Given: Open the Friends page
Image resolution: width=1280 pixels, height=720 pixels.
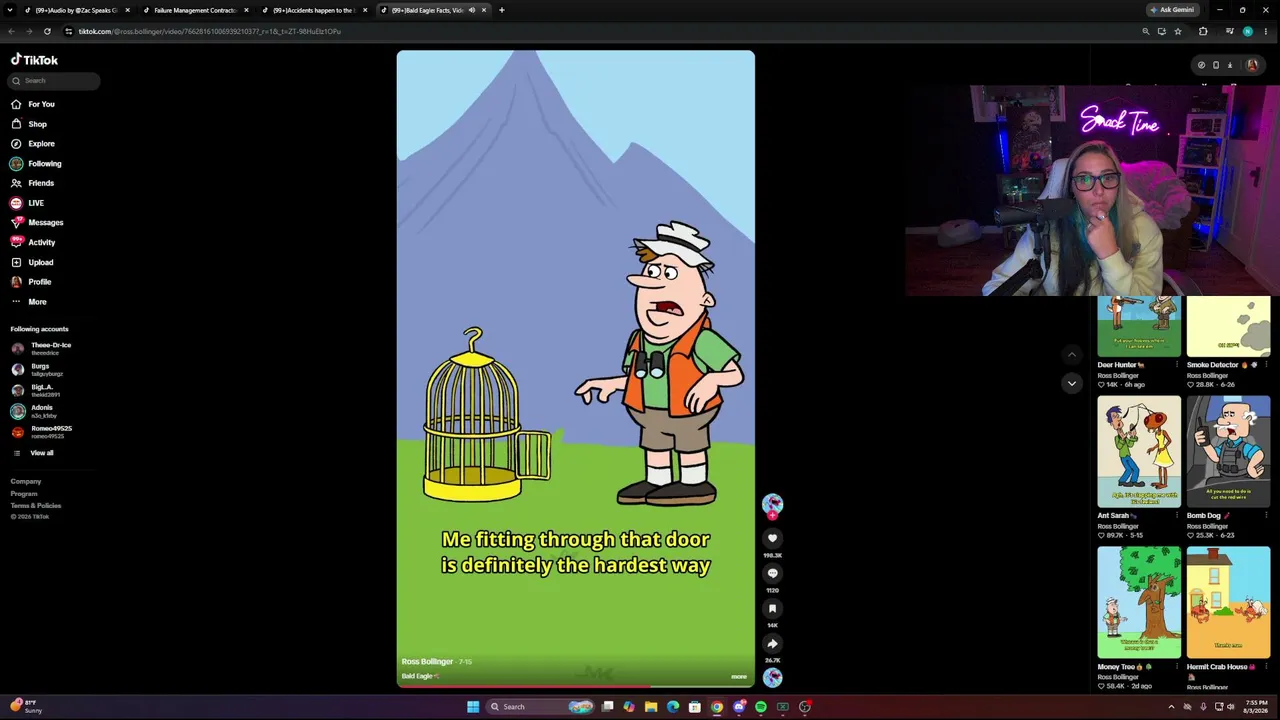Looking at the screenshot, I should pyautogui.click(x=32, y=183).
